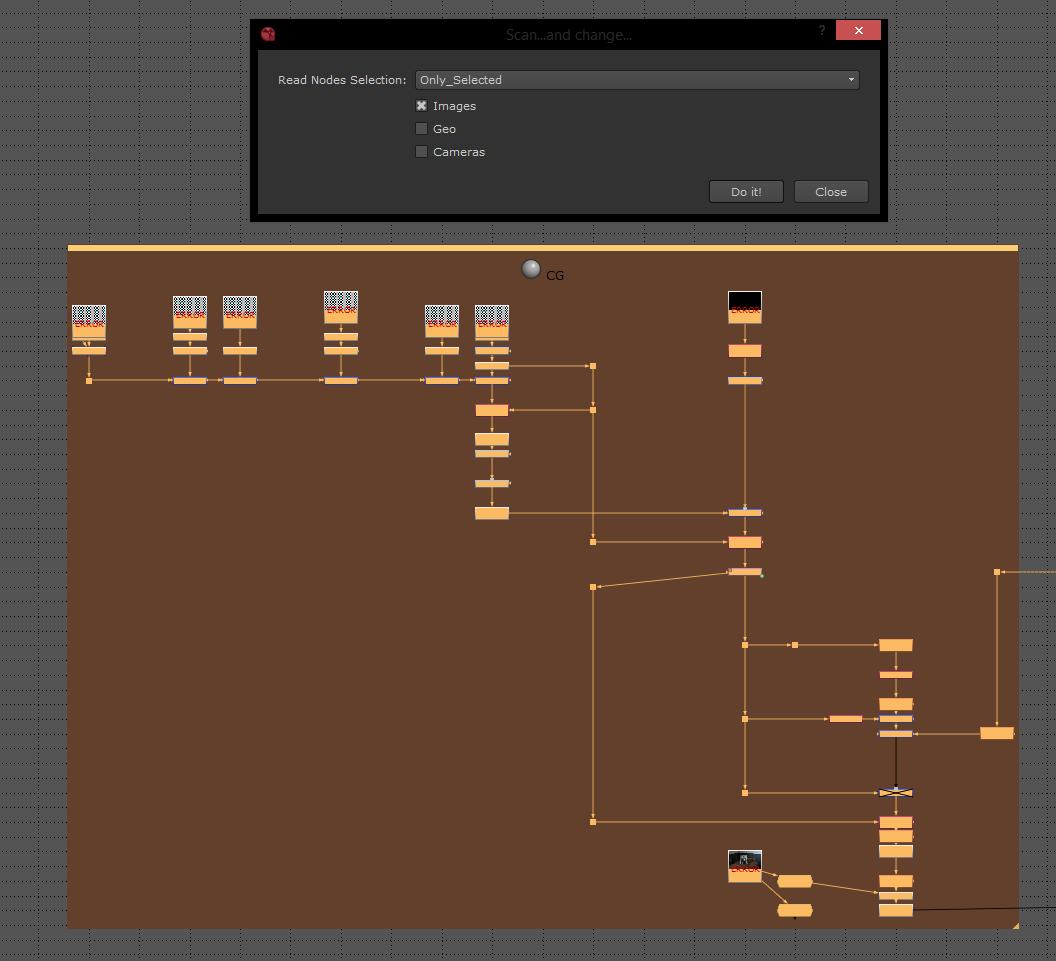Click the Close button in the dialog
This screenshot has height=961, width=1056.
830,192
